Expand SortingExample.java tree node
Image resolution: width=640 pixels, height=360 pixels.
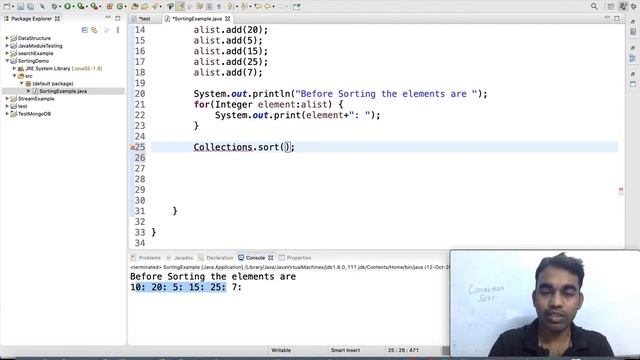(29, 91)
